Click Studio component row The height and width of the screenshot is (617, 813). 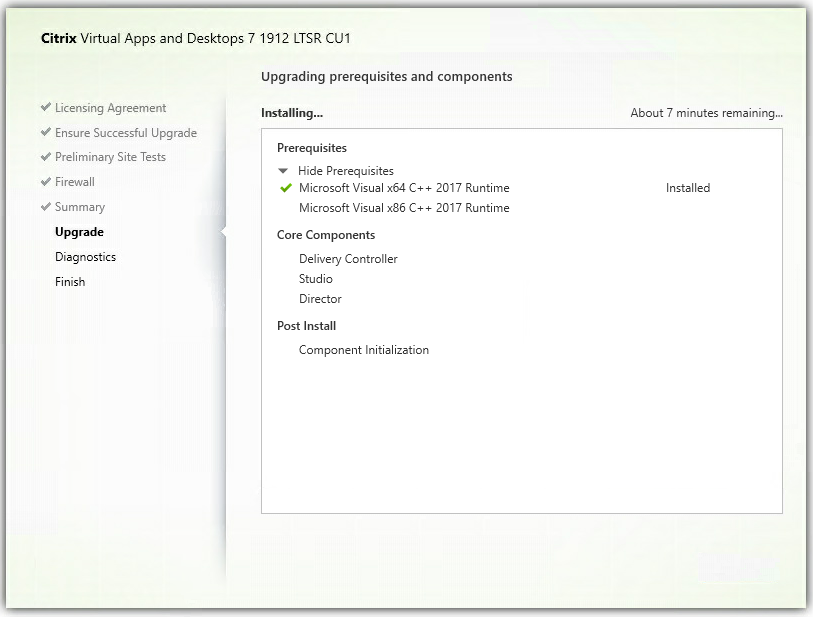[x=316, y=279]
